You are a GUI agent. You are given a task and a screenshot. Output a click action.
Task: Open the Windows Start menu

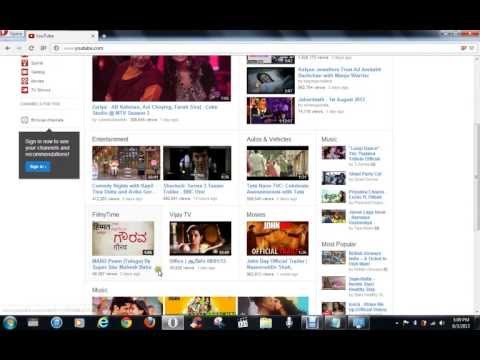coord(10,323)
